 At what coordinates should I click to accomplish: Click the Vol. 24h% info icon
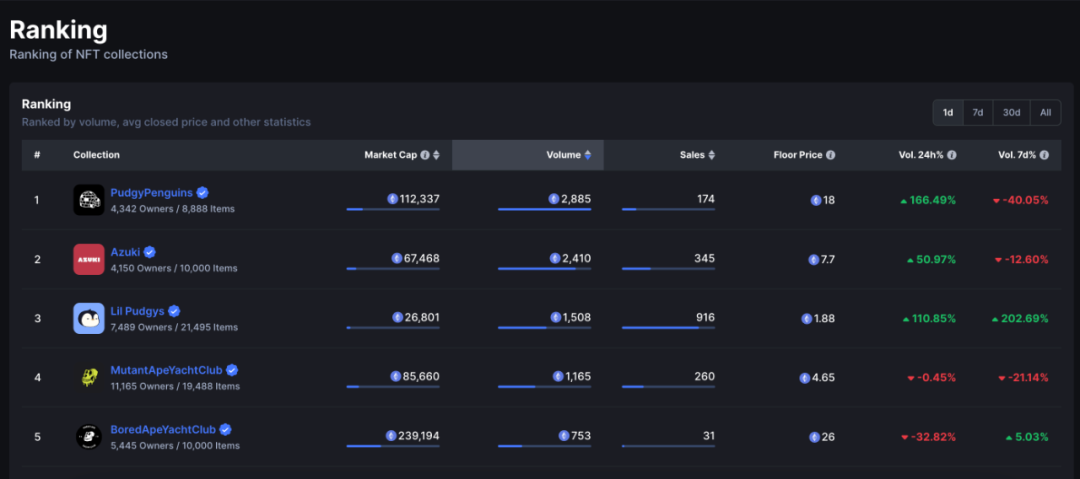click(x=951, y=155)
